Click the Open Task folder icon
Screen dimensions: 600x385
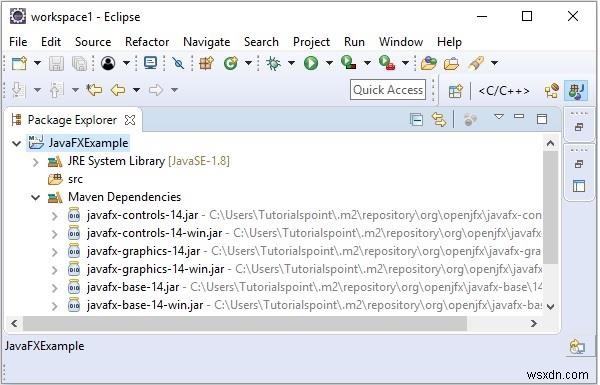tap(452, 63)
